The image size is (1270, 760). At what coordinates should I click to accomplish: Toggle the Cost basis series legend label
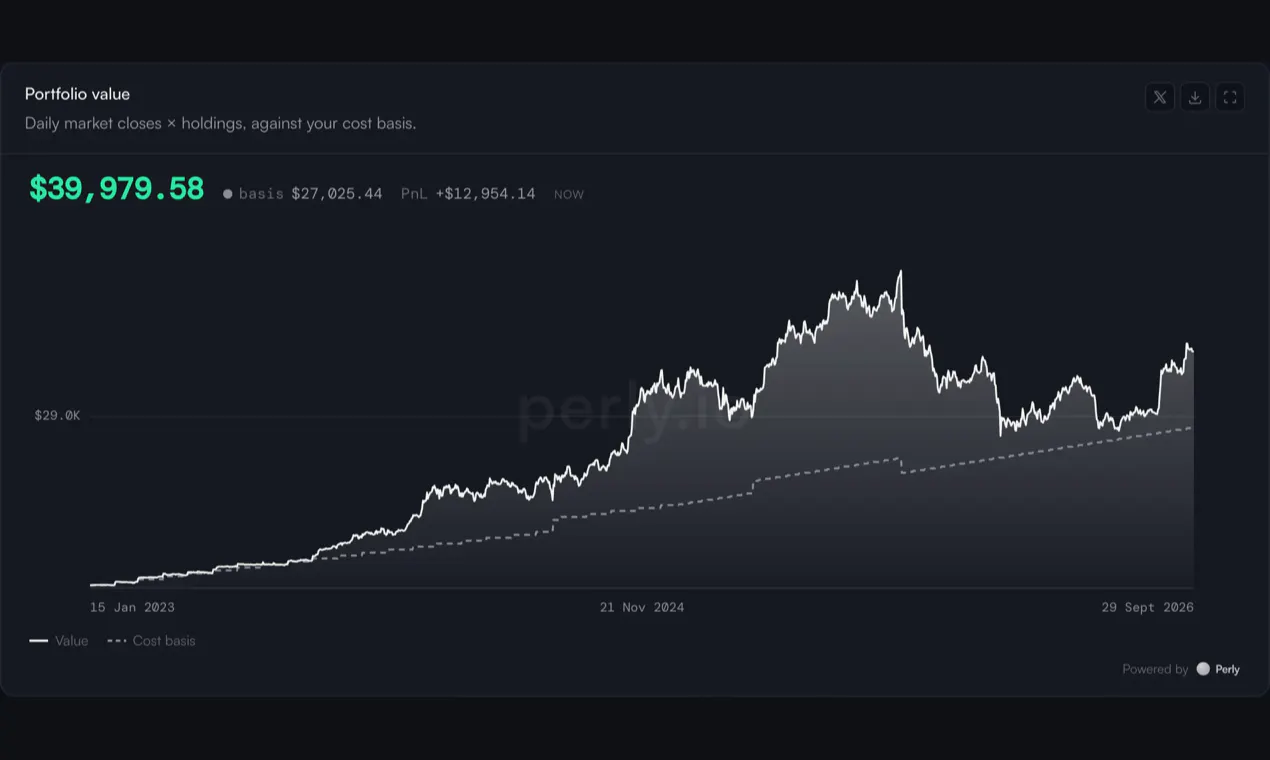164,641
